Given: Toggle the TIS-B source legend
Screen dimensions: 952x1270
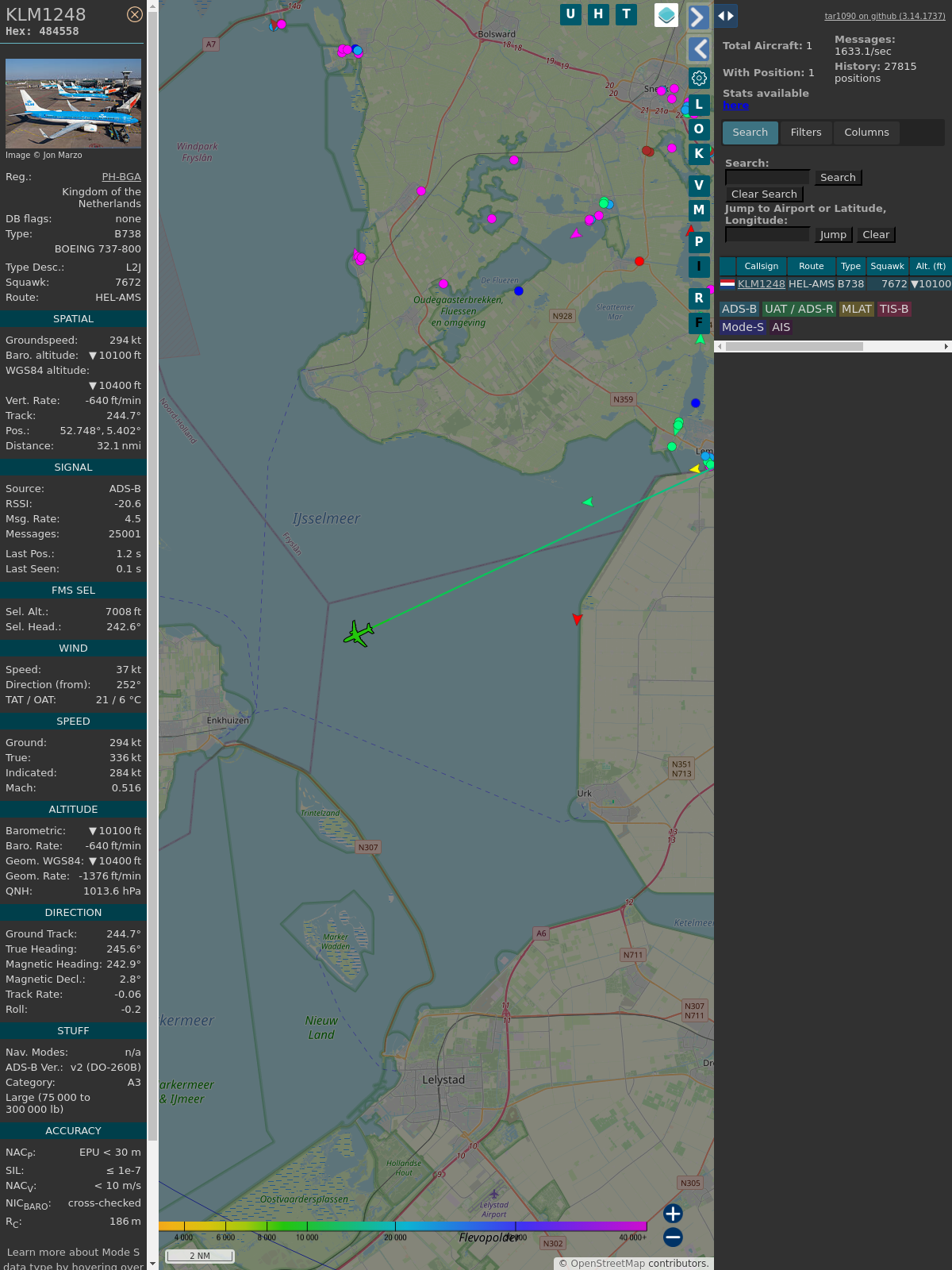Looking at the screenshot, I should [x=894, y=310].
